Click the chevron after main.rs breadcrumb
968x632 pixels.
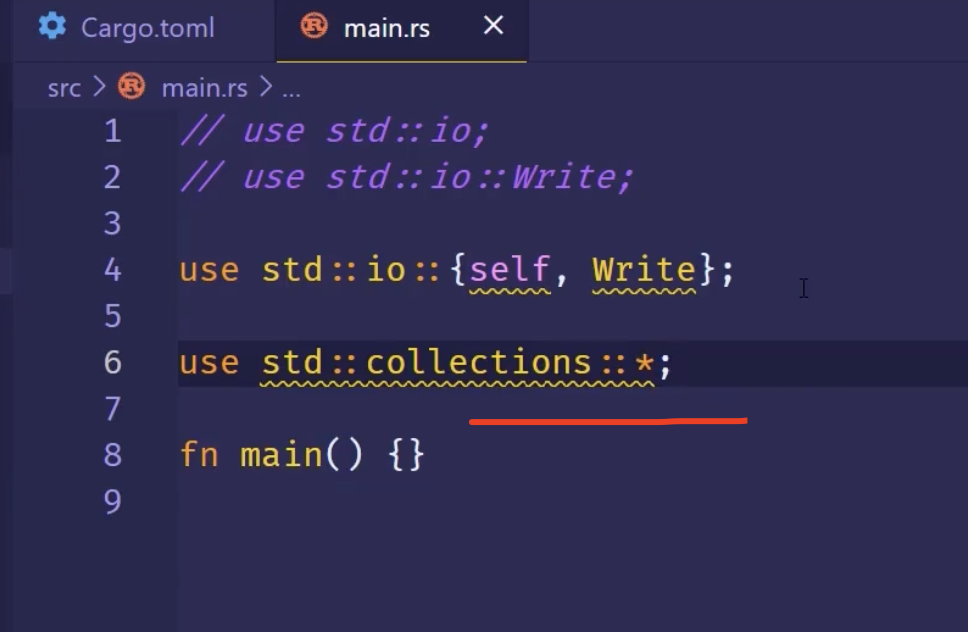click(265, 88)
